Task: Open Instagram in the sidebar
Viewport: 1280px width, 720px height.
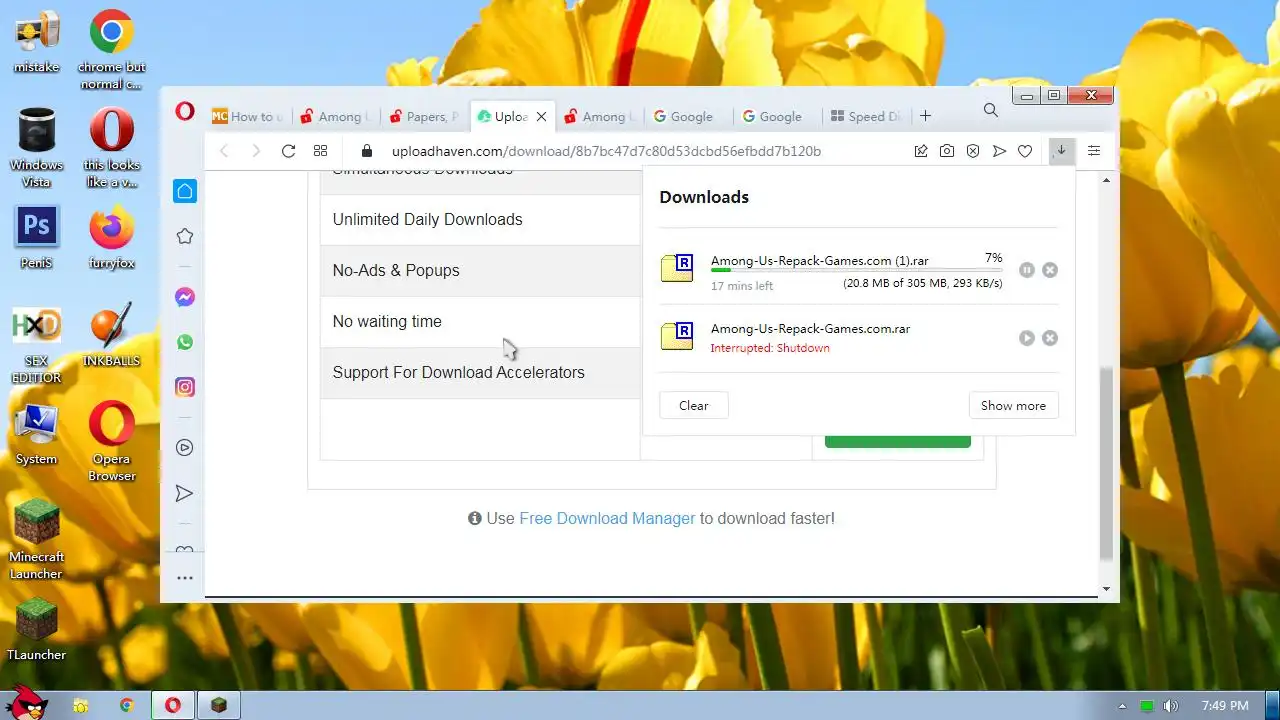Action: (185, 387)
